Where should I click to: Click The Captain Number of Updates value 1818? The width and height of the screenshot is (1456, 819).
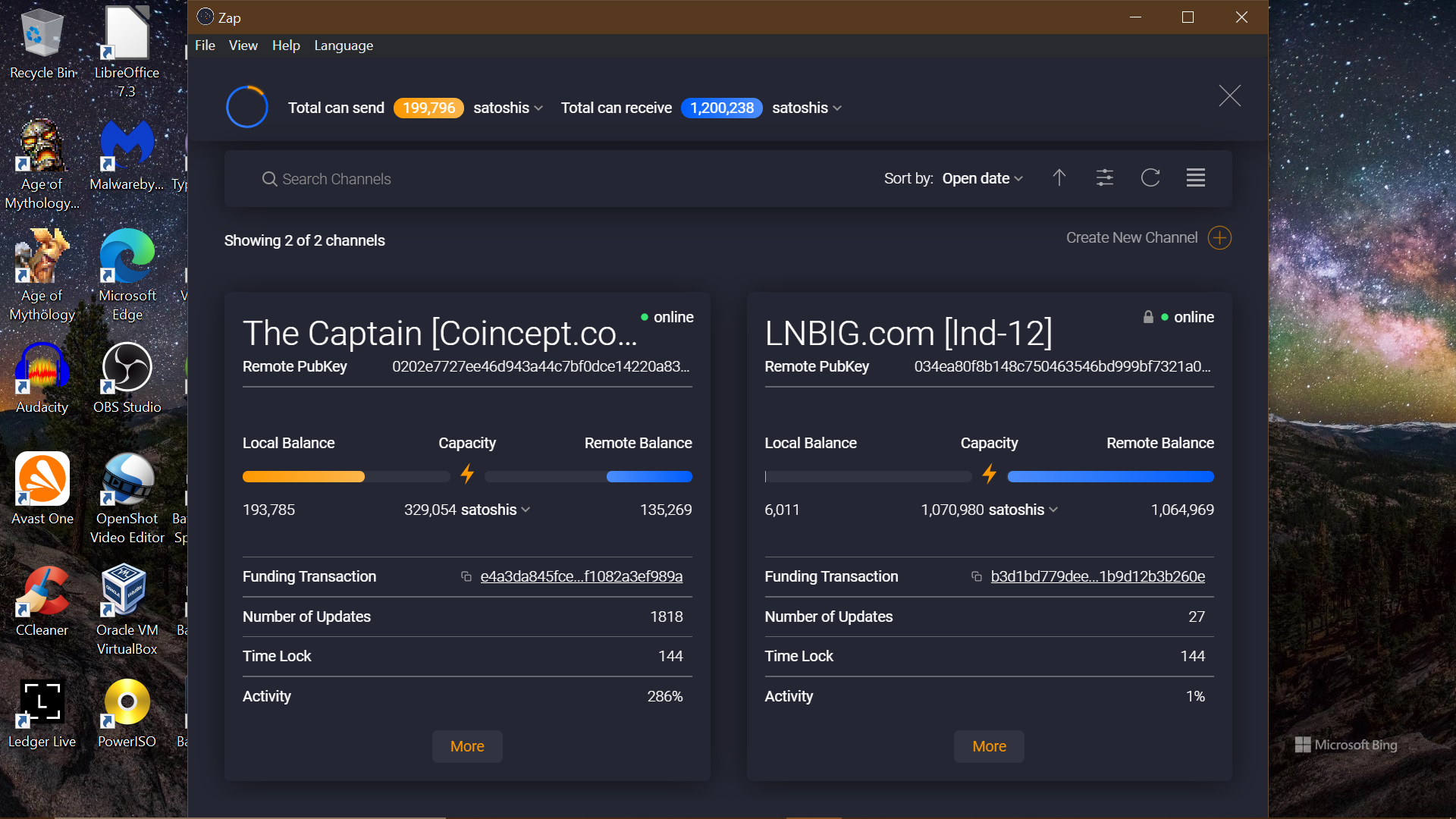click(x=667, y=617)
